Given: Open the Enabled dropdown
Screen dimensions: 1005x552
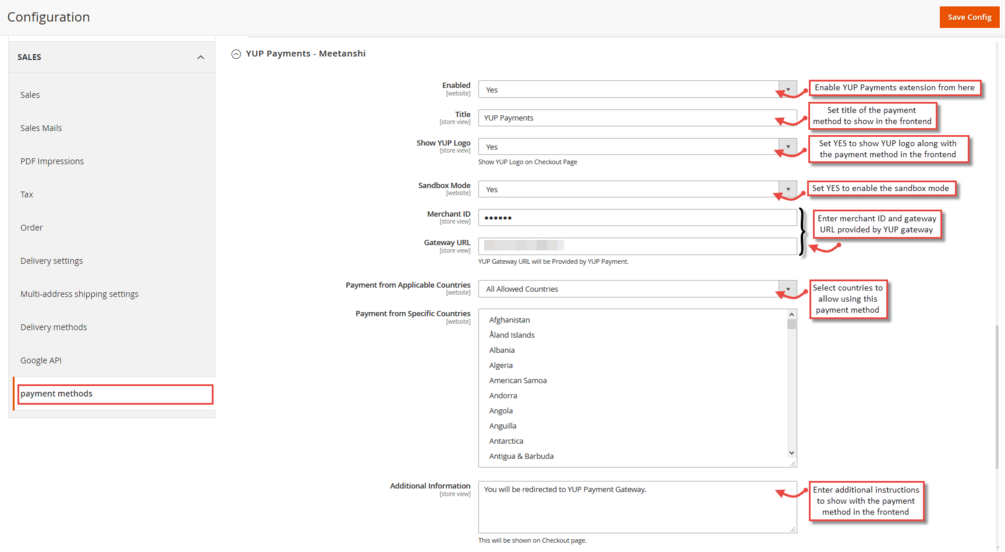Looking at the screenshot, I should [637, 90].
